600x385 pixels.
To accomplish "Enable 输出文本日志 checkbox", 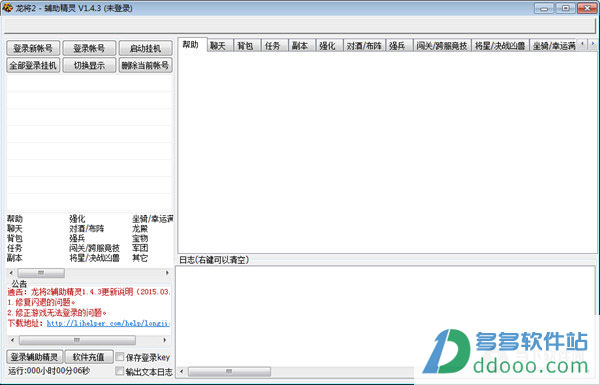I will [x=120, y=371].
